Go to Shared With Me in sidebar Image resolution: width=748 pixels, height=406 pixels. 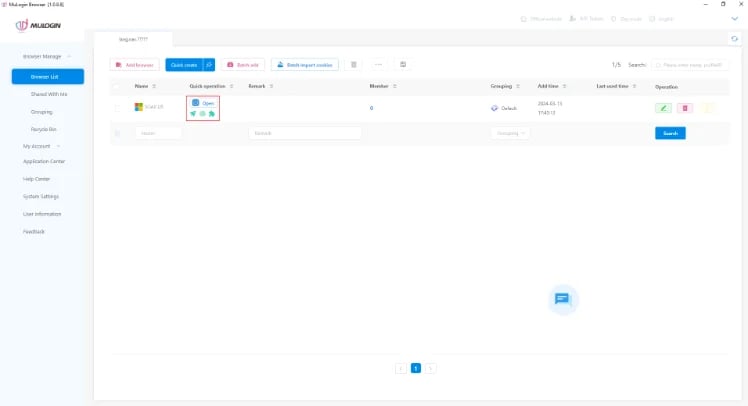coord(48,94)
